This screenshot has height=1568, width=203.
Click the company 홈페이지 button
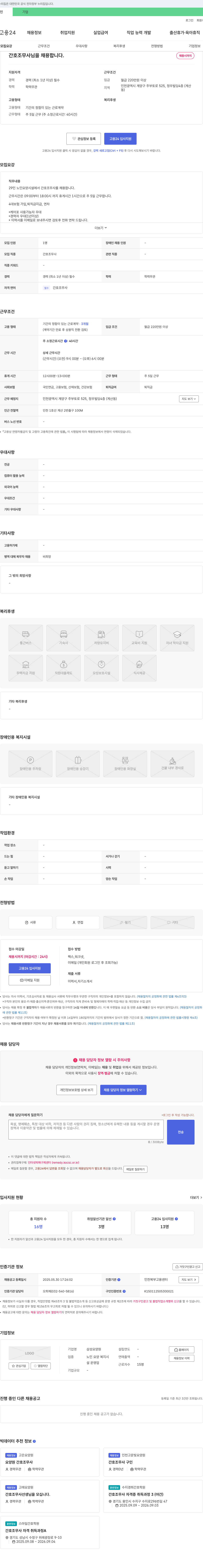(182, 1350)
